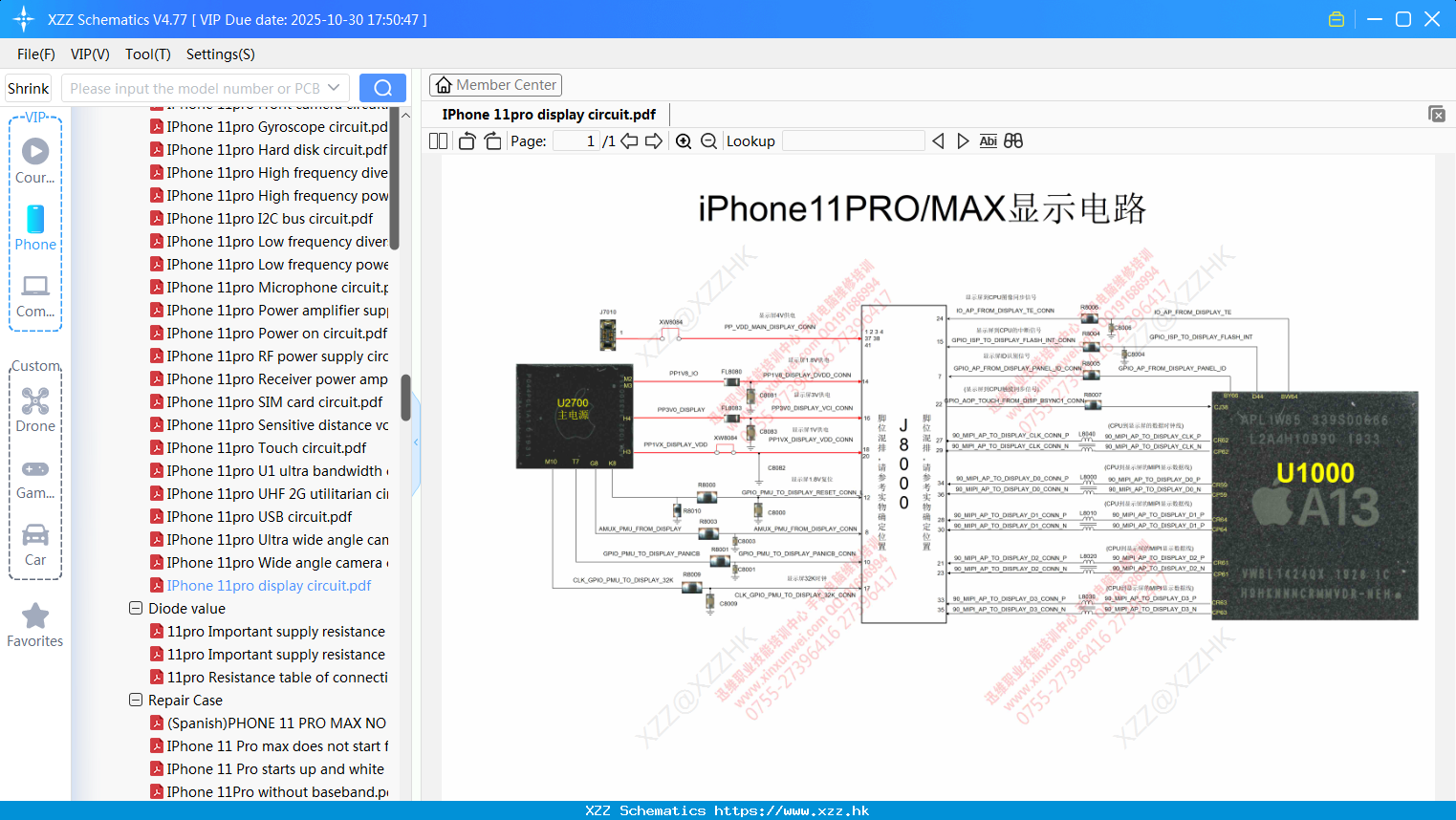The width and height of the screenshot is (1456, 820).
Task: Open the Tool(T) menu
Action: (148, 54)
